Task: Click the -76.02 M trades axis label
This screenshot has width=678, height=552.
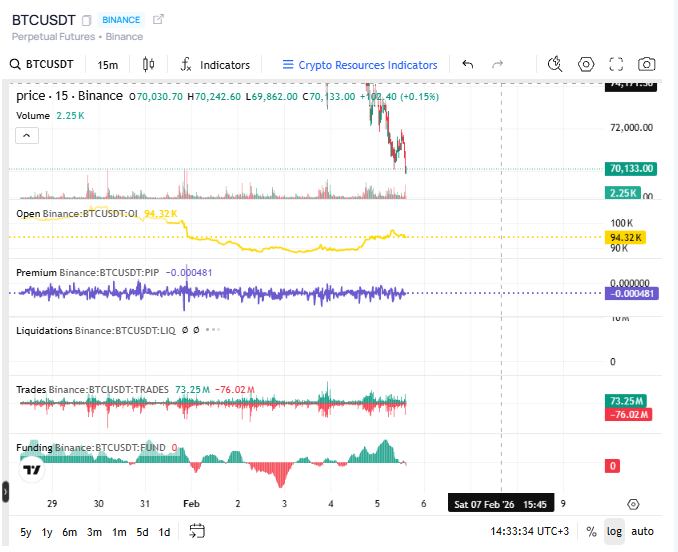Action: [628, 415]
